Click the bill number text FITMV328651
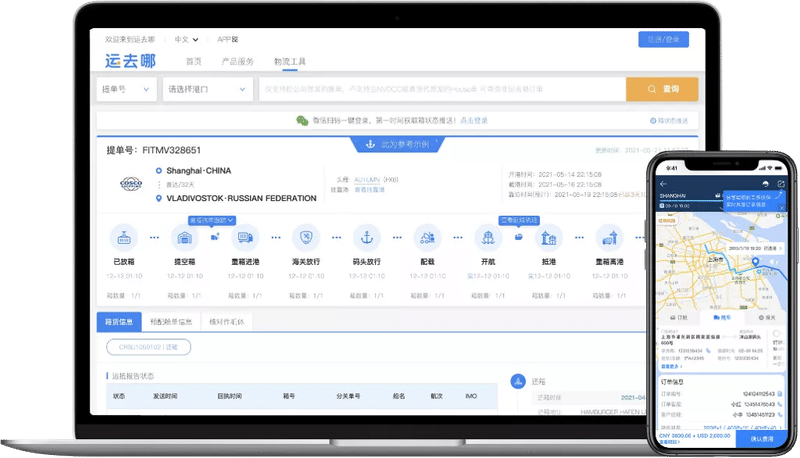The height and width of the screenshot is (458, 800). click(x=171, y=150)
